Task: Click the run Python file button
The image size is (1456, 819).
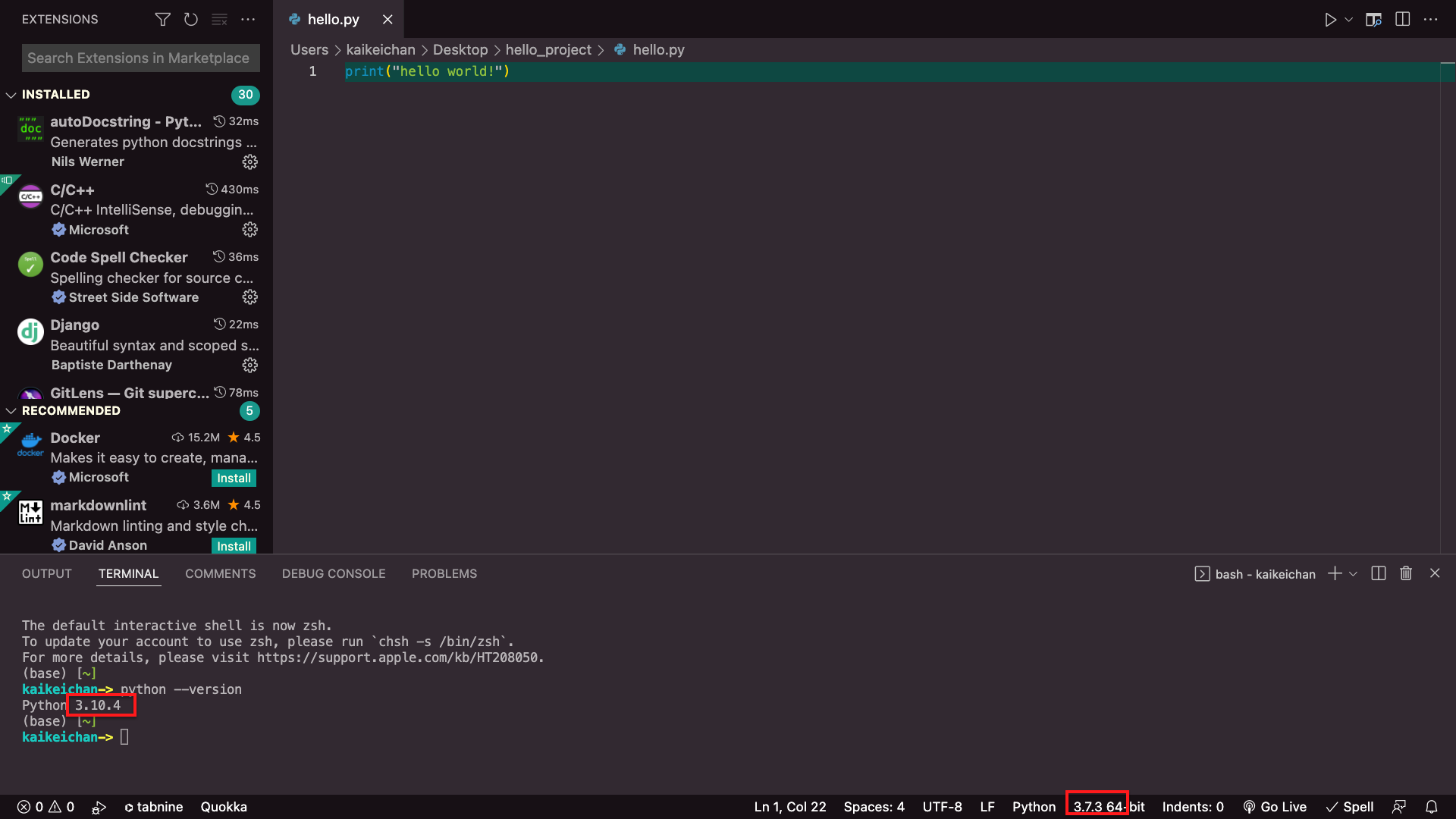Action: pyautogui.click(x=1330, y=19)
